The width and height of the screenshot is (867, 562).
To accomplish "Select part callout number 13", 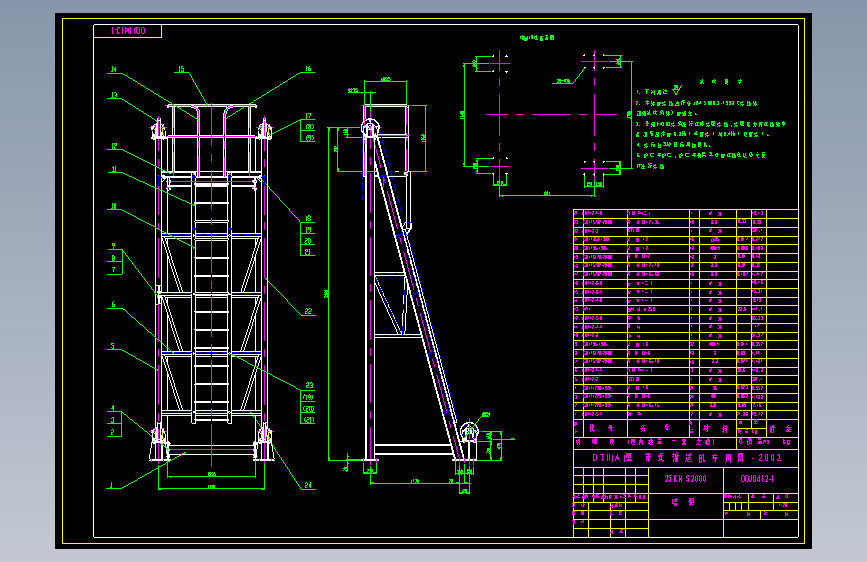I will coord(113,95).
